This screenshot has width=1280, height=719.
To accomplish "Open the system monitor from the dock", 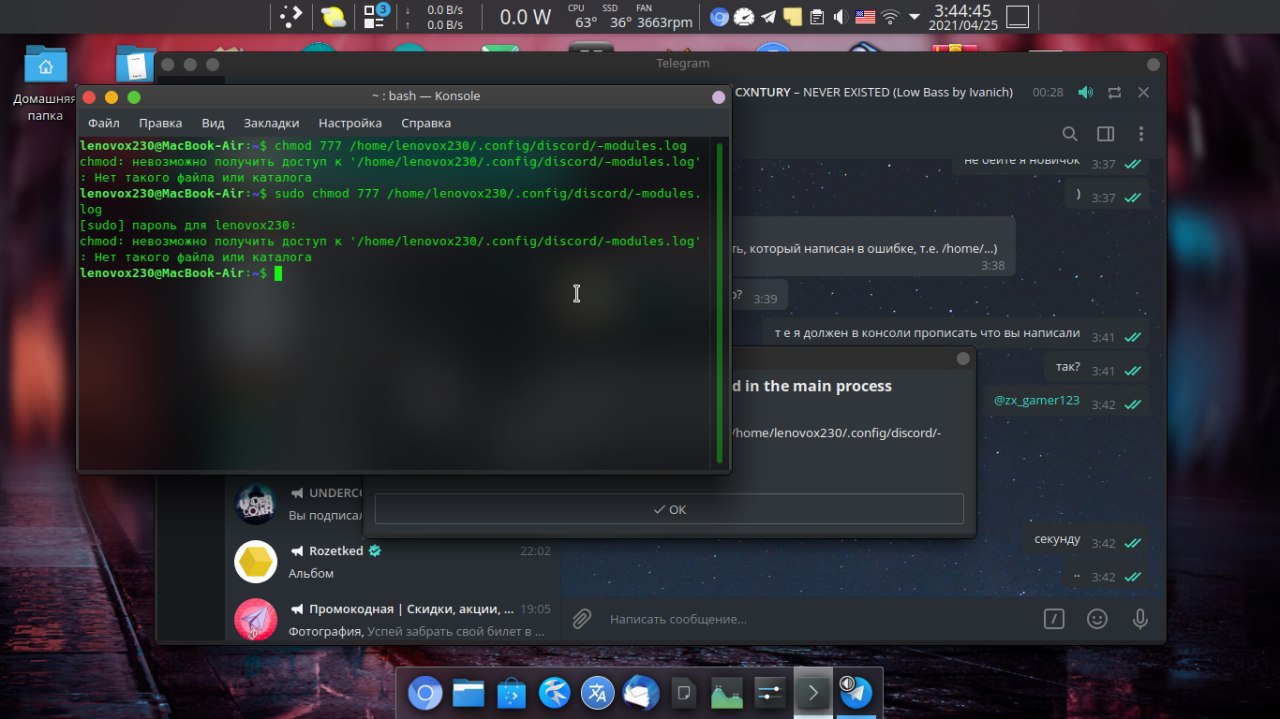I will 726,693.
